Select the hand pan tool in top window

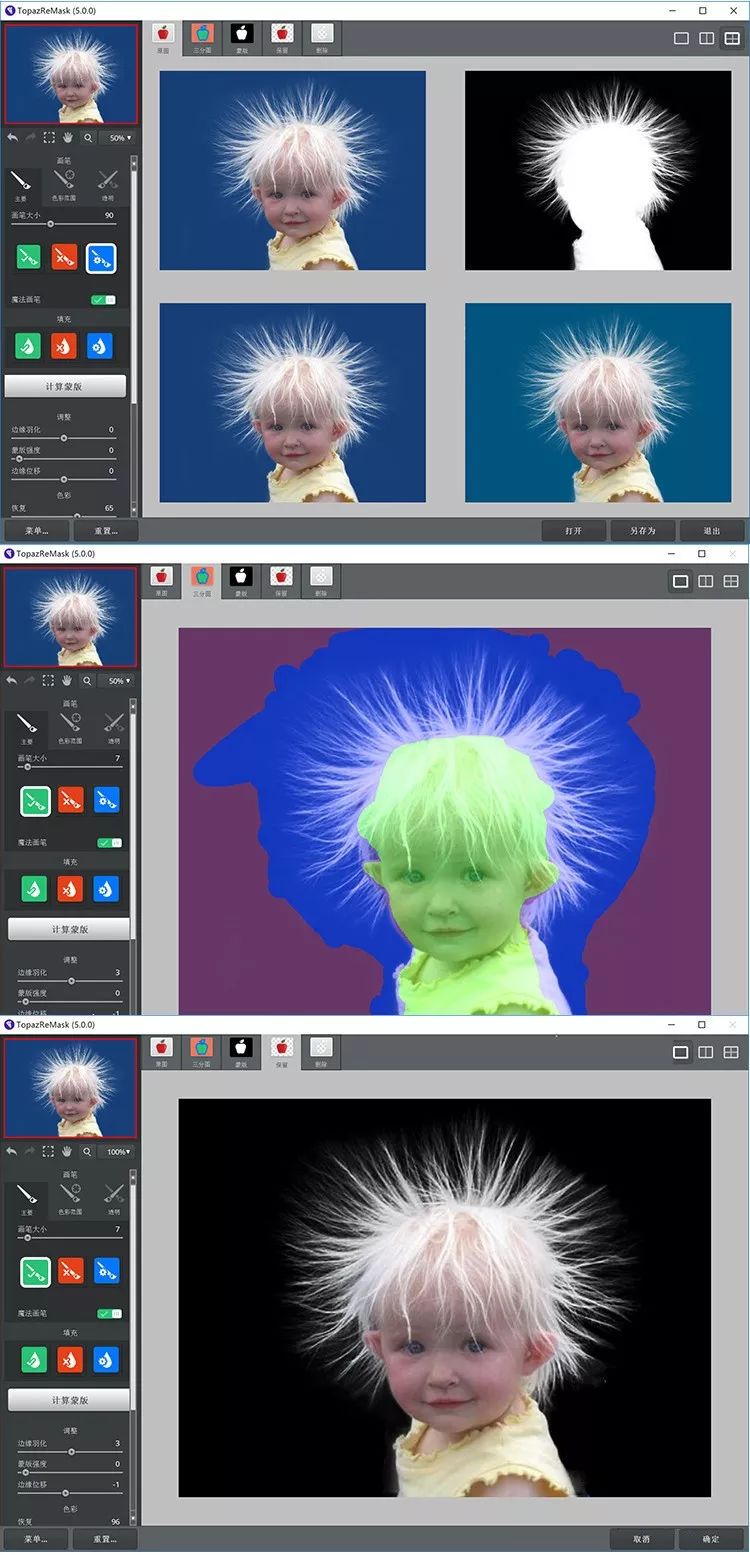68,137
